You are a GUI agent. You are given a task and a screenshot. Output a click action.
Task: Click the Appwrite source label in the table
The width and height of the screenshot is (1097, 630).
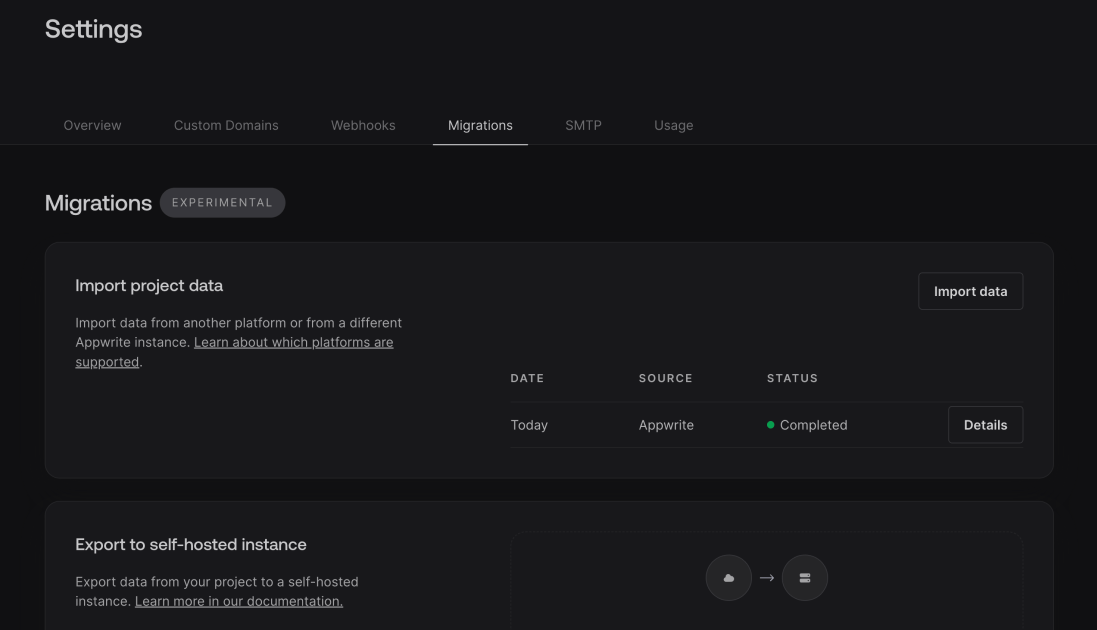[665, 424]
